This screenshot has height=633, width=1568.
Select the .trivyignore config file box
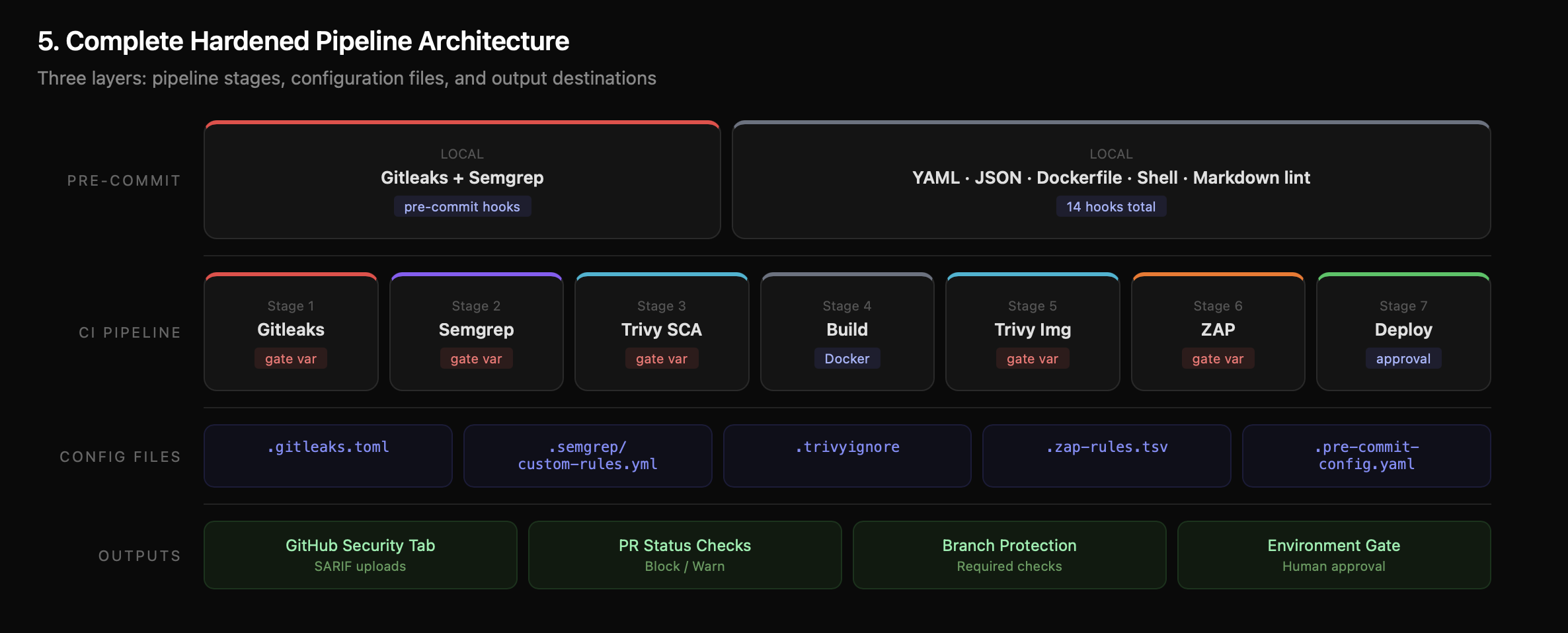[847, 455]
